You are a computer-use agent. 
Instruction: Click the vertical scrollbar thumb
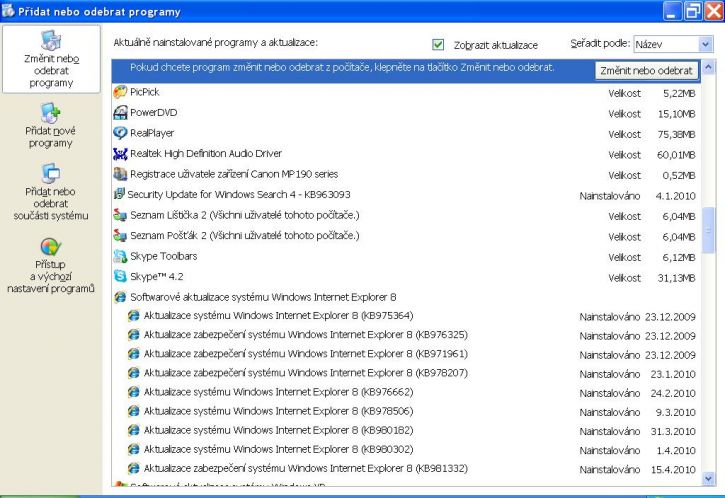[708, 230]
